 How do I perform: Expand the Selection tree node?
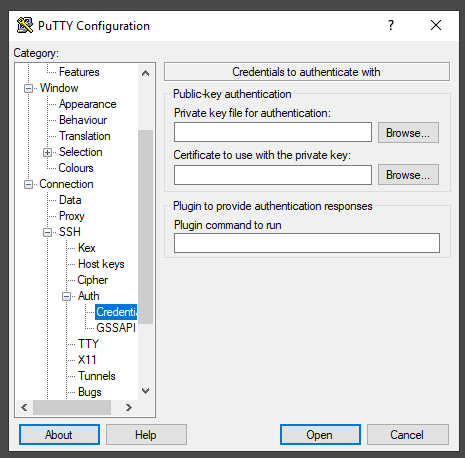48,152
